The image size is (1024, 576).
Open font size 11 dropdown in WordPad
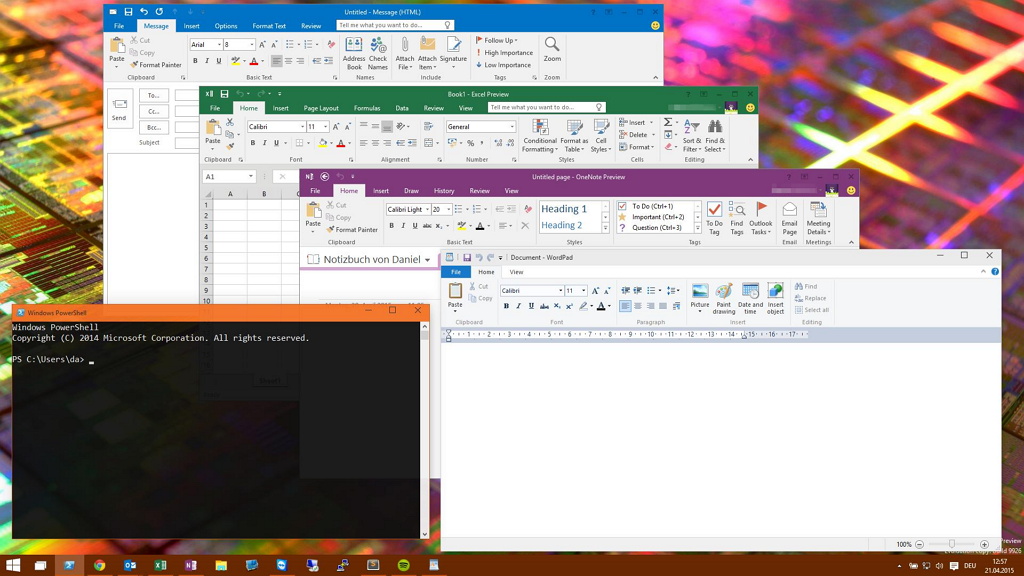(x=583, y=291)
